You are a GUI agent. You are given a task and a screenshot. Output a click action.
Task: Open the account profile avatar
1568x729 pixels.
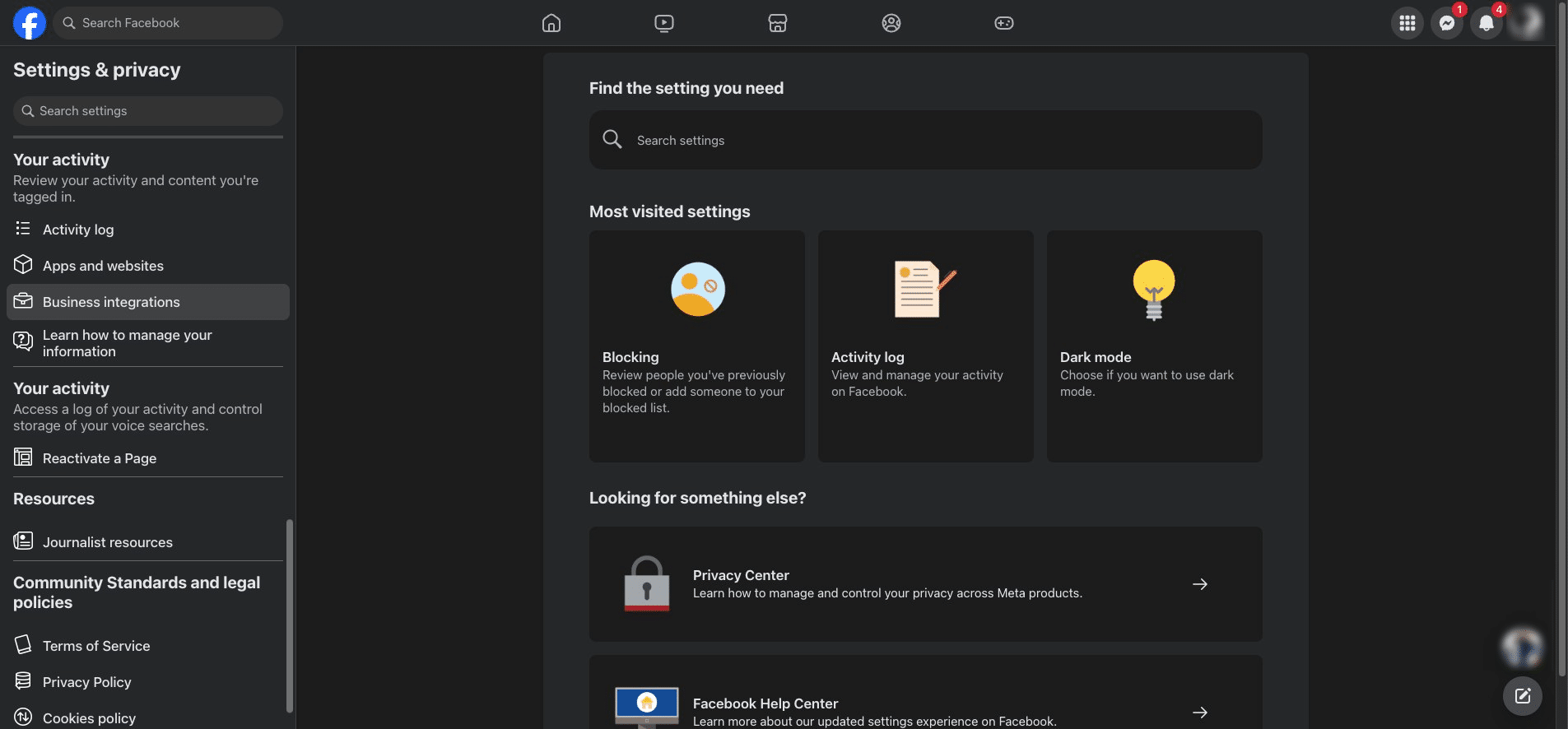click(1526, 23)
